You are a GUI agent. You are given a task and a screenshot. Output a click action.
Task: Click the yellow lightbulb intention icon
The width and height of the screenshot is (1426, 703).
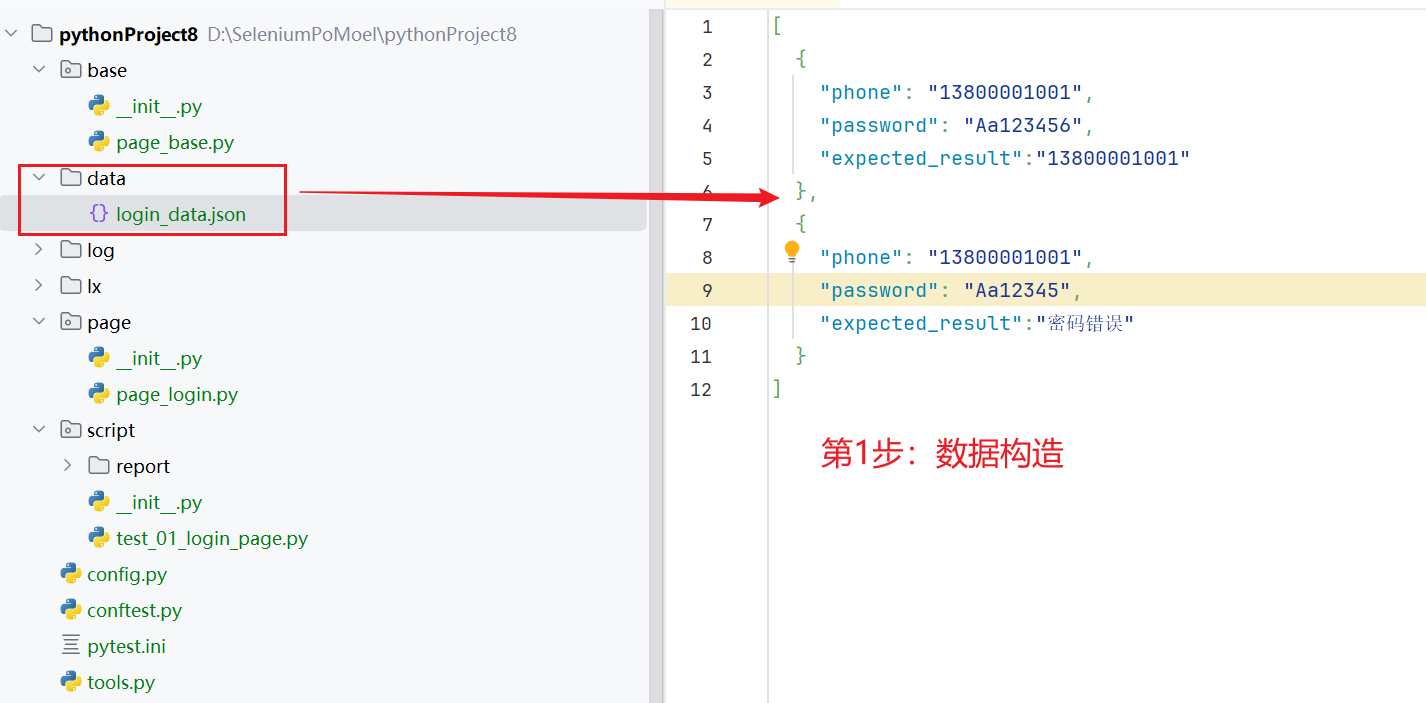coord(792,250)
